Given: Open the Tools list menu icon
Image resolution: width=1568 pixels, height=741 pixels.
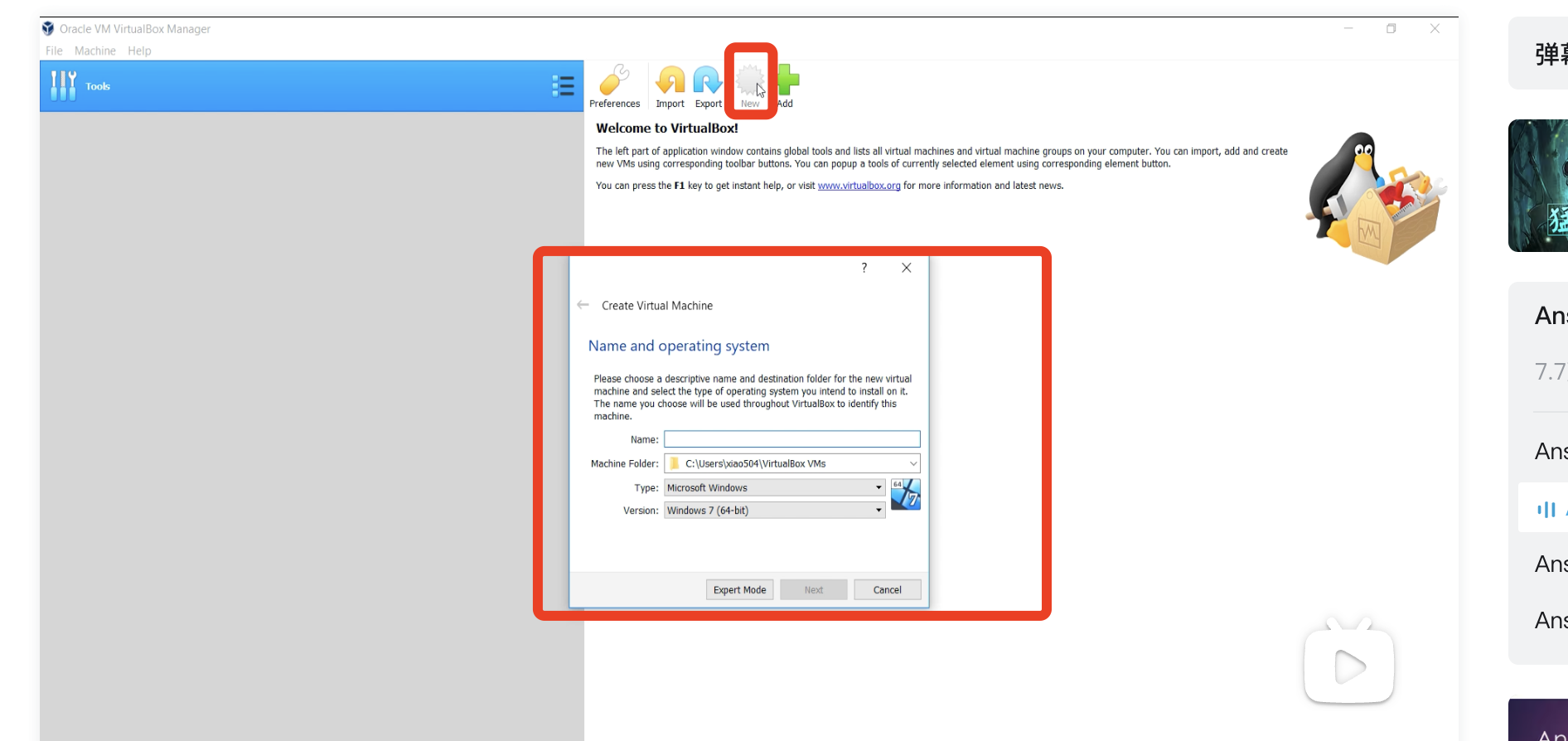Looking at the screenshot, I should (564, 85).
